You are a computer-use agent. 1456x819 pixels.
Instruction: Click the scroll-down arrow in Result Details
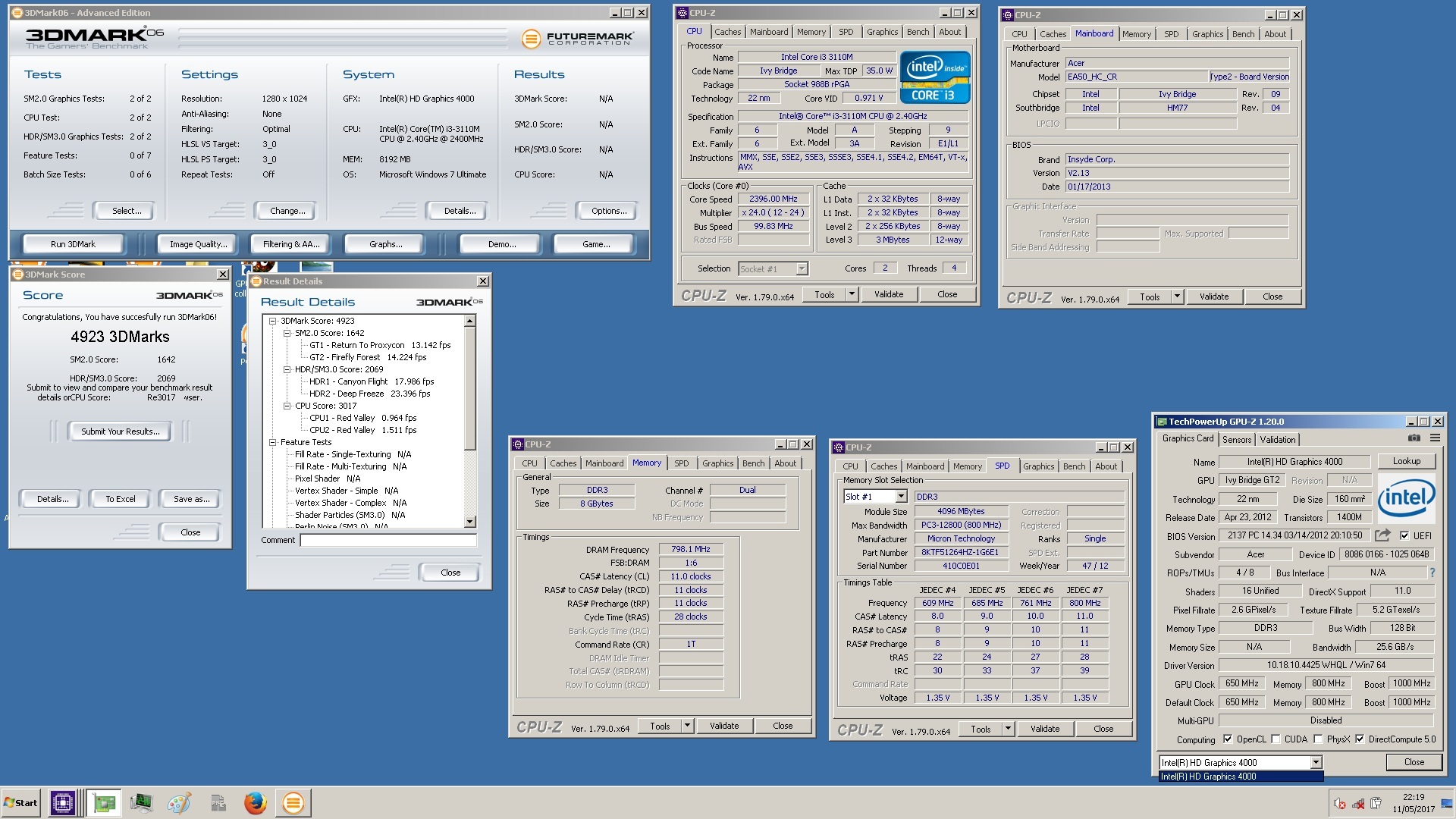(x=470, y=522)
